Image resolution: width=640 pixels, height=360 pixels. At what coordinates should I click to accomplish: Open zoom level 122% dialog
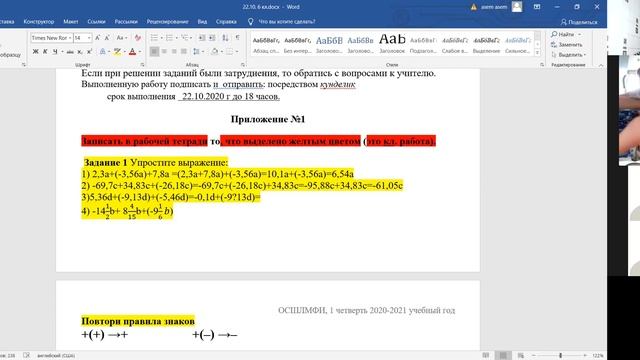(x=598, y=356)
